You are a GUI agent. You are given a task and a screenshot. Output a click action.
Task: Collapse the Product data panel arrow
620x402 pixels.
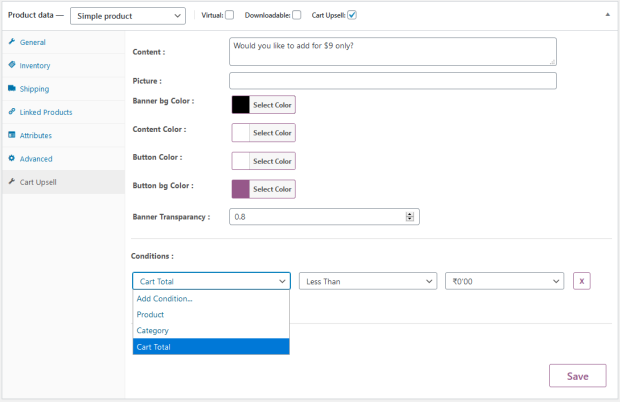pyautogui.click(x=608, y=15)
